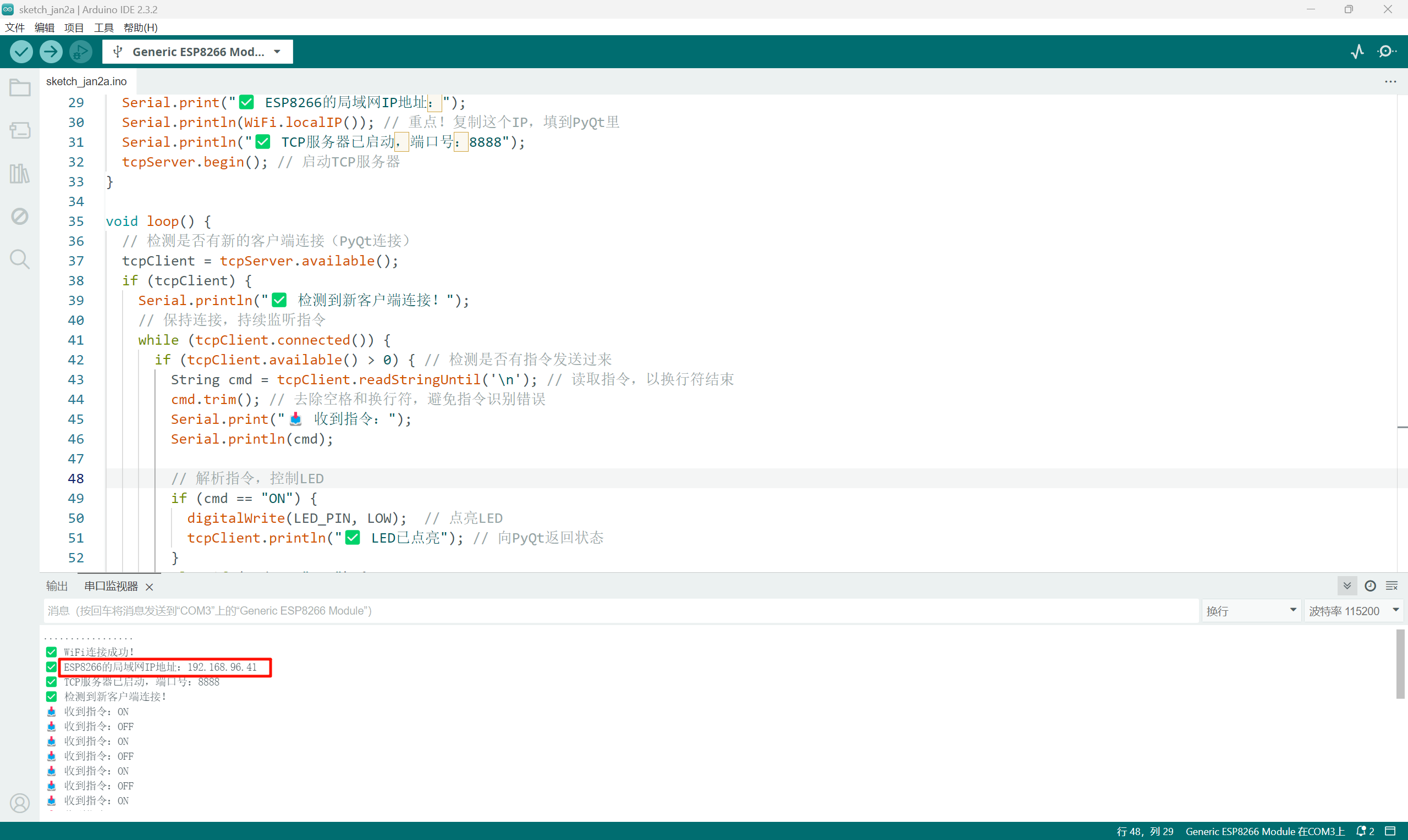This screenshot has width=1408, height=840.
Task: Open the Generic ESP8266 board selector dropdown
Action: click(x=197, y=52)
